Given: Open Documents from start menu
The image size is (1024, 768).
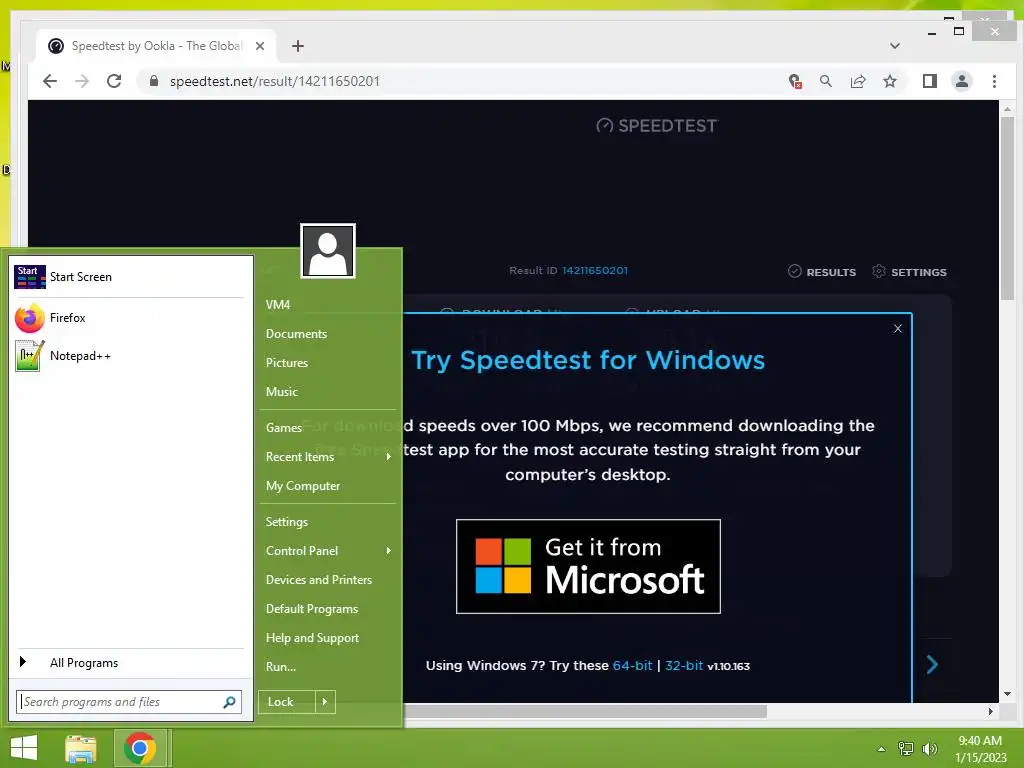Looking at the screenshot, I should (328, 334).
